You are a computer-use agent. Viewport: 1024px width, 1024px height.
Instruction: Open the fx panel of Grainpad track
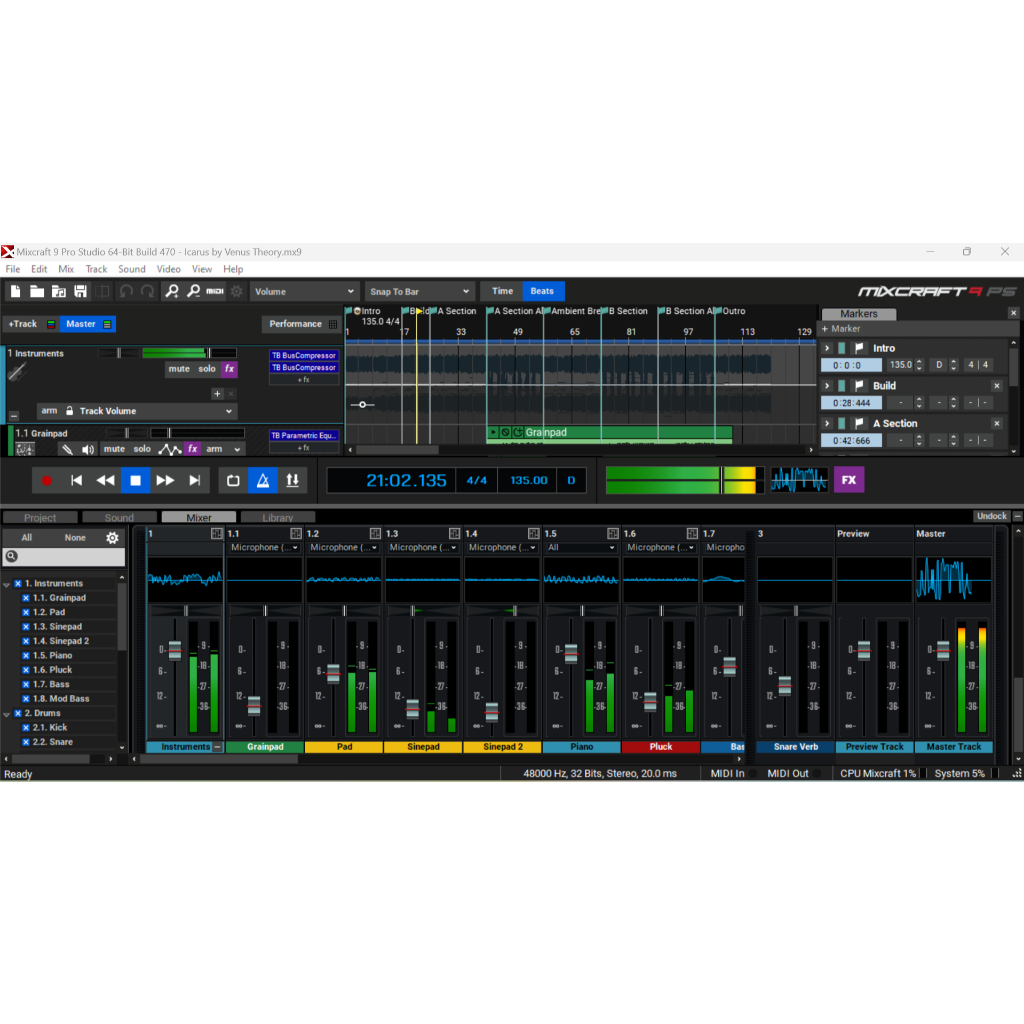[193, 449]
